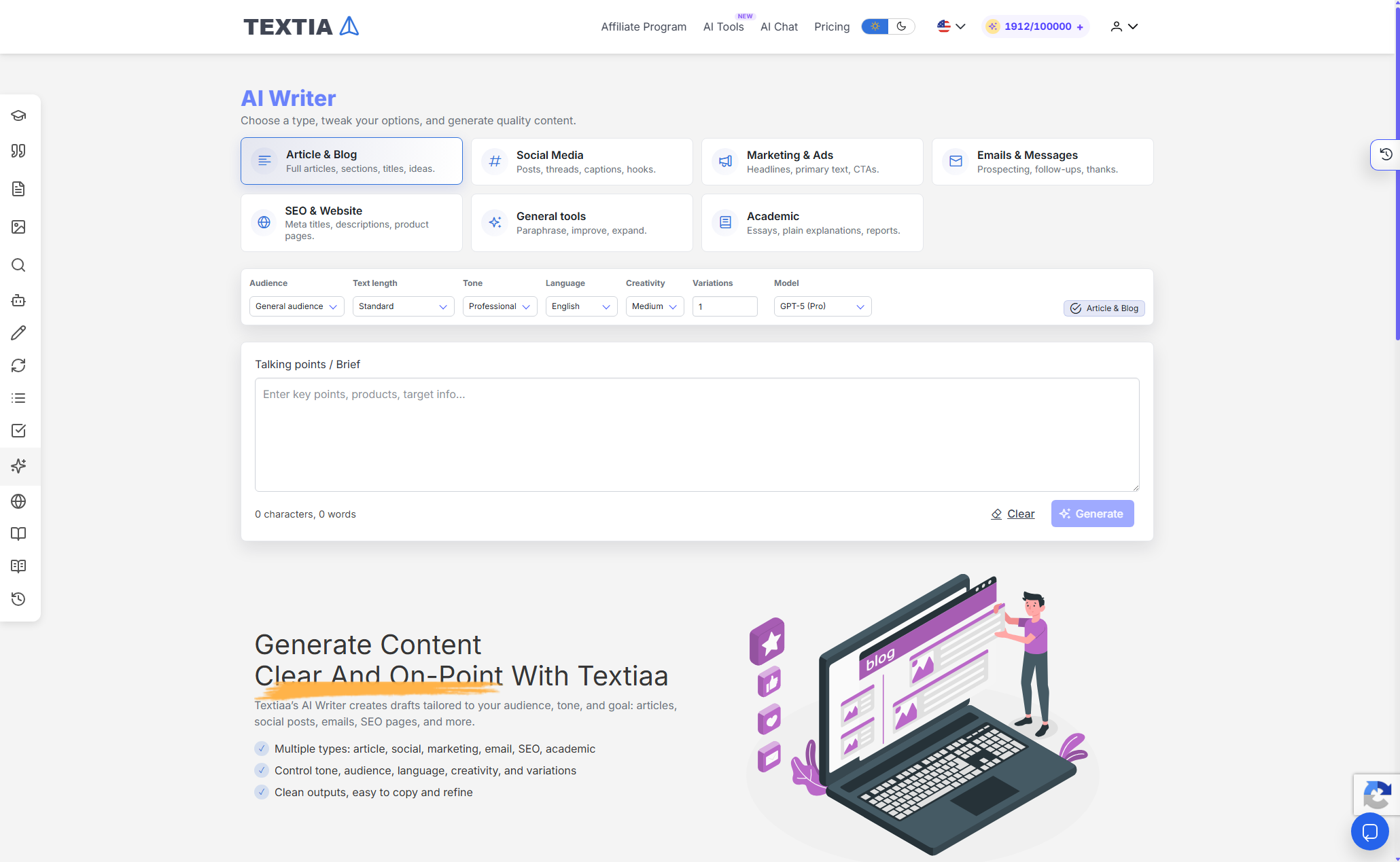Switch to dark mode moon toggle
The width and height of the screenshot is (1400, 862).
pos(901,26)
